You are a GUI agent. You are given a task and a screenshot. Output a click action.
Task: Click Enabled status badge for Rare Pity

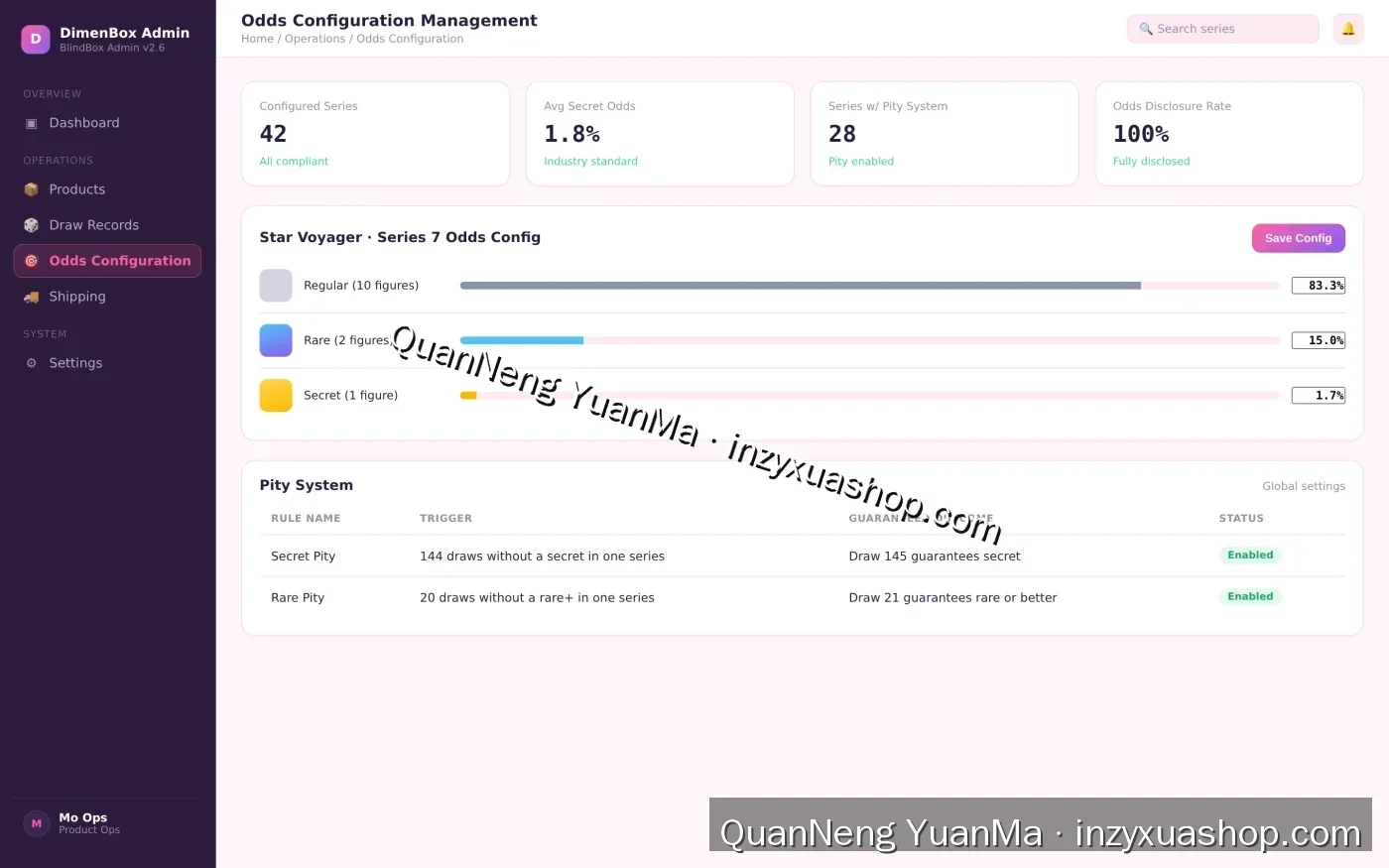pos(1250,597)
